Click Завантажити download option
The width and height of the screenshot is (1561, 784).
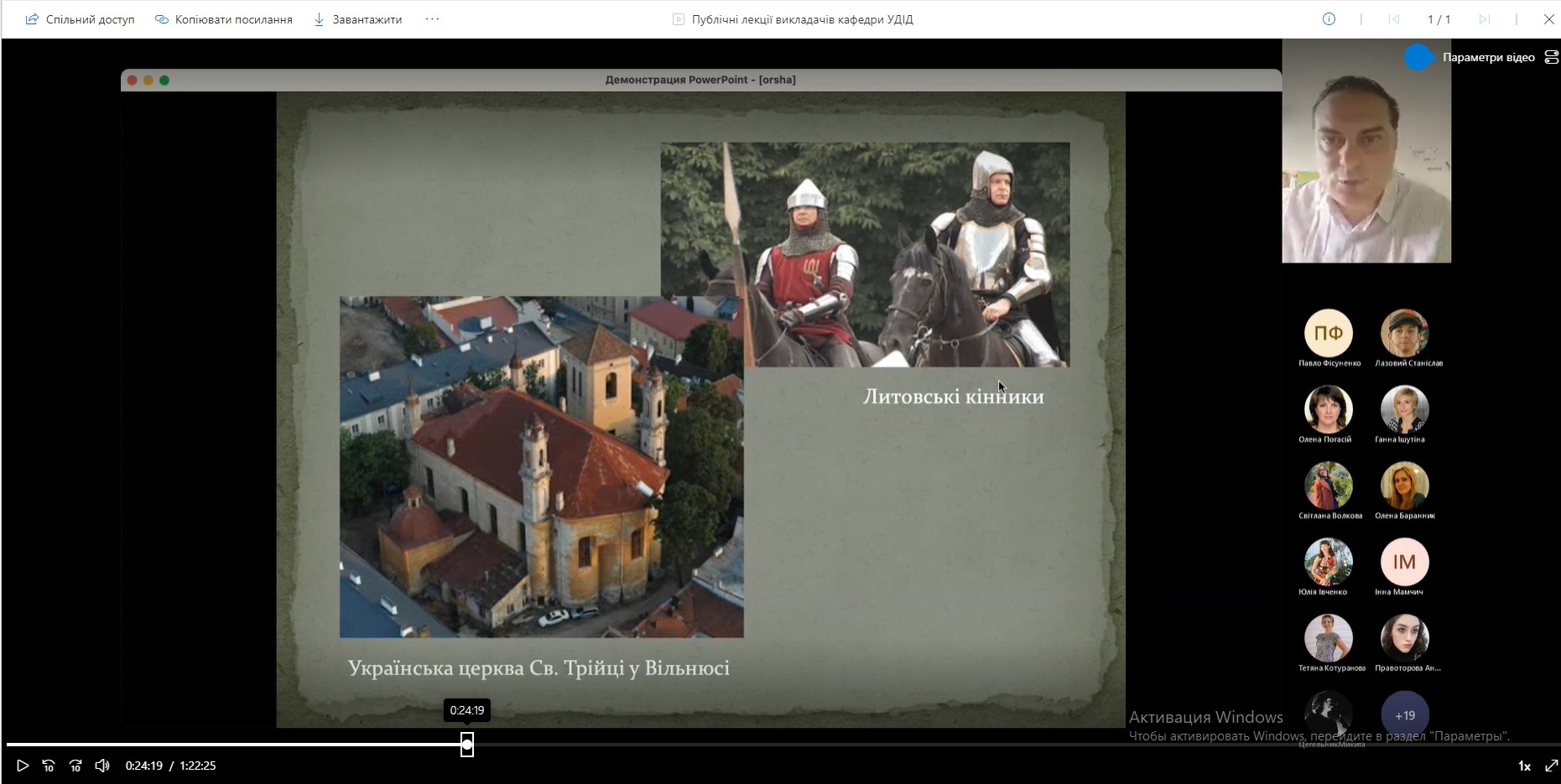[x=358, y=19]
